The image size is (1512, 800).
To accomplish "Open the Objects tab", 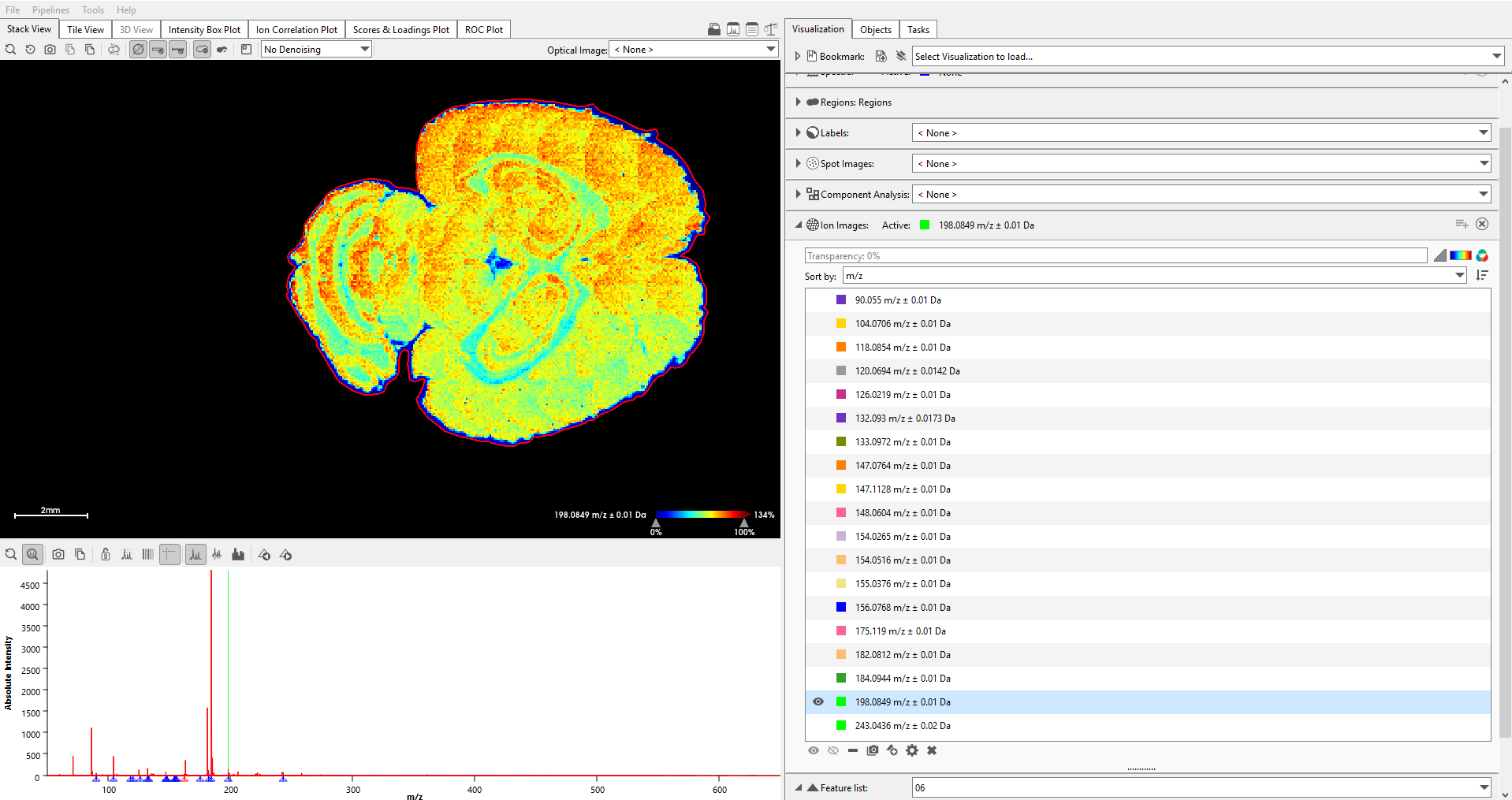I will click(x=875, y=30).
